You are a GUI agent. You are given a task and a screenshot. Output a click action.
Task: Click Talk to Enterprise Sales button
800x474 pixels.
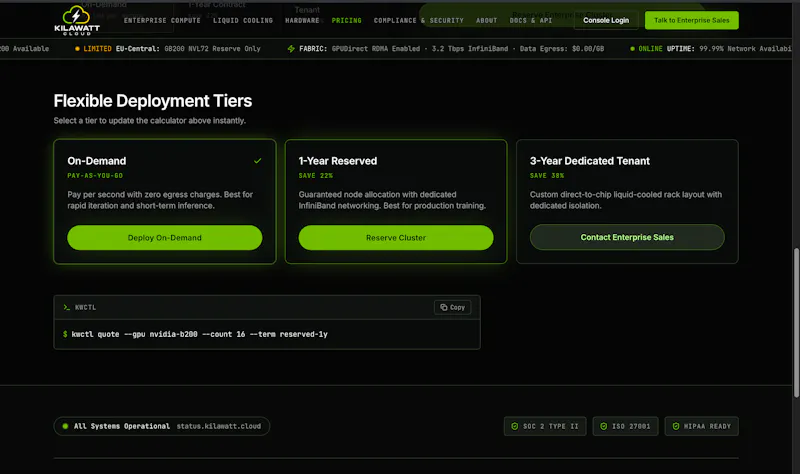coord(691,20)
